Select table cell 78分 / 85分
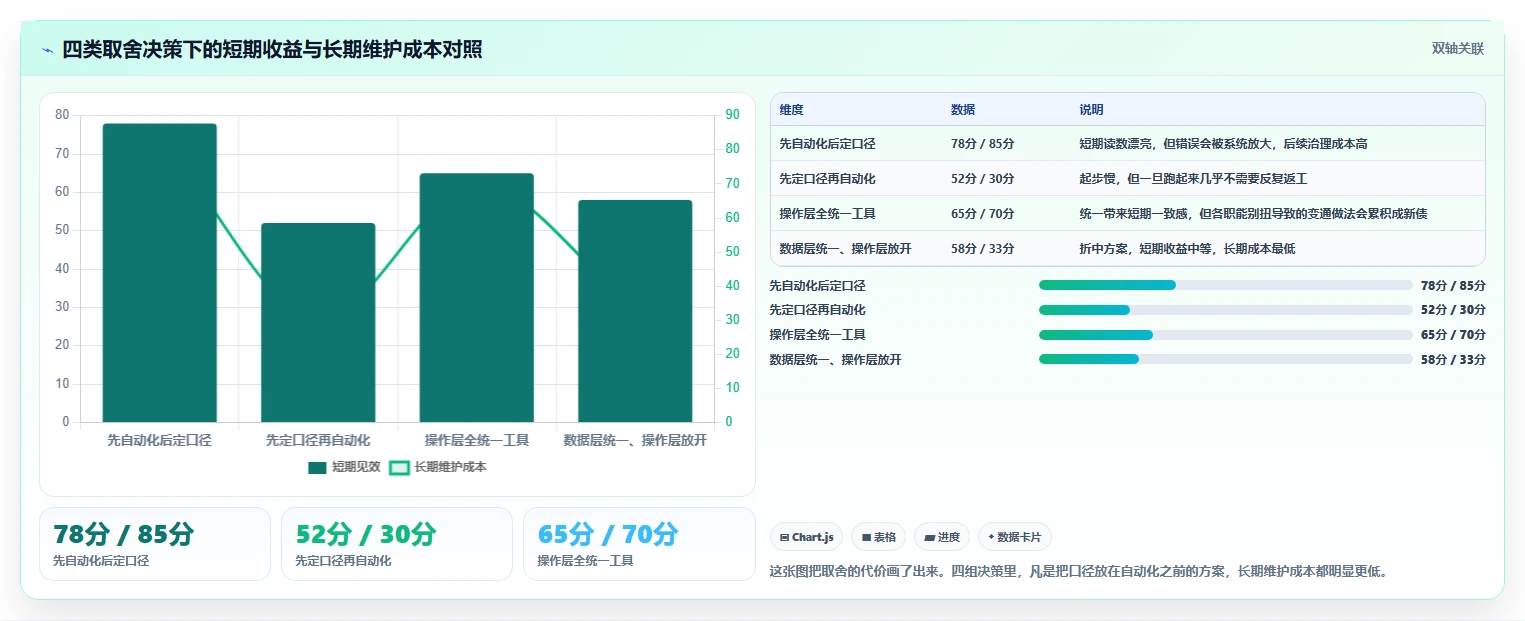1525x621 pixels. click(x=983, y=144)
